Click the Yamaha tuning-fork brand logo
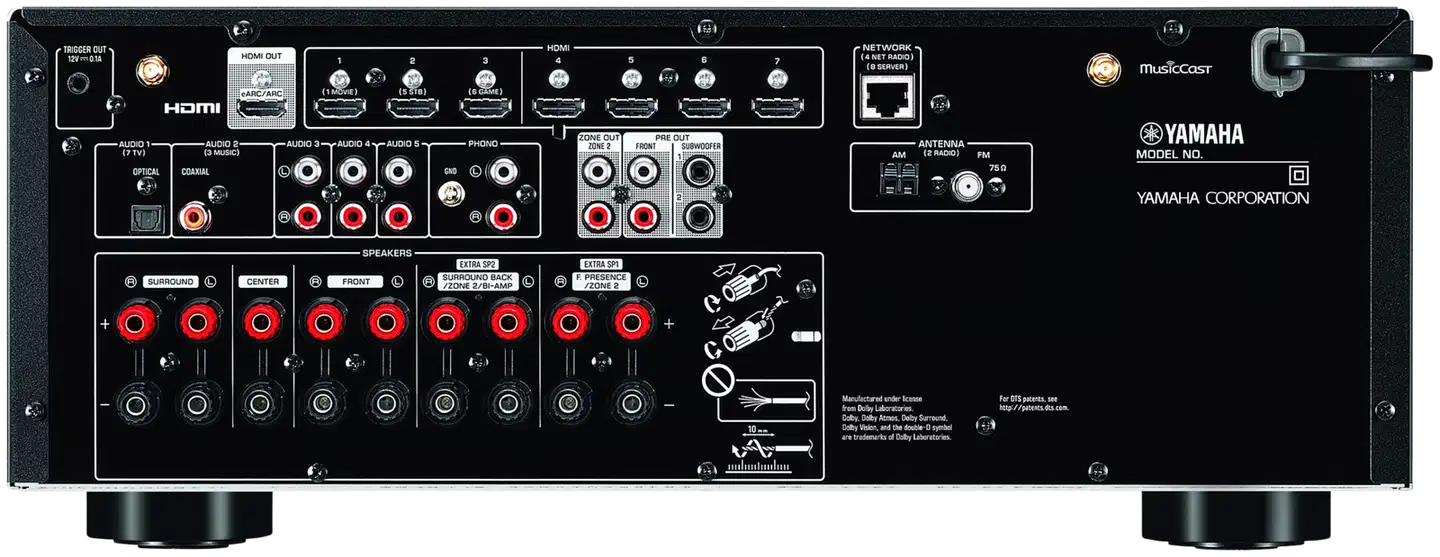 1190,134
